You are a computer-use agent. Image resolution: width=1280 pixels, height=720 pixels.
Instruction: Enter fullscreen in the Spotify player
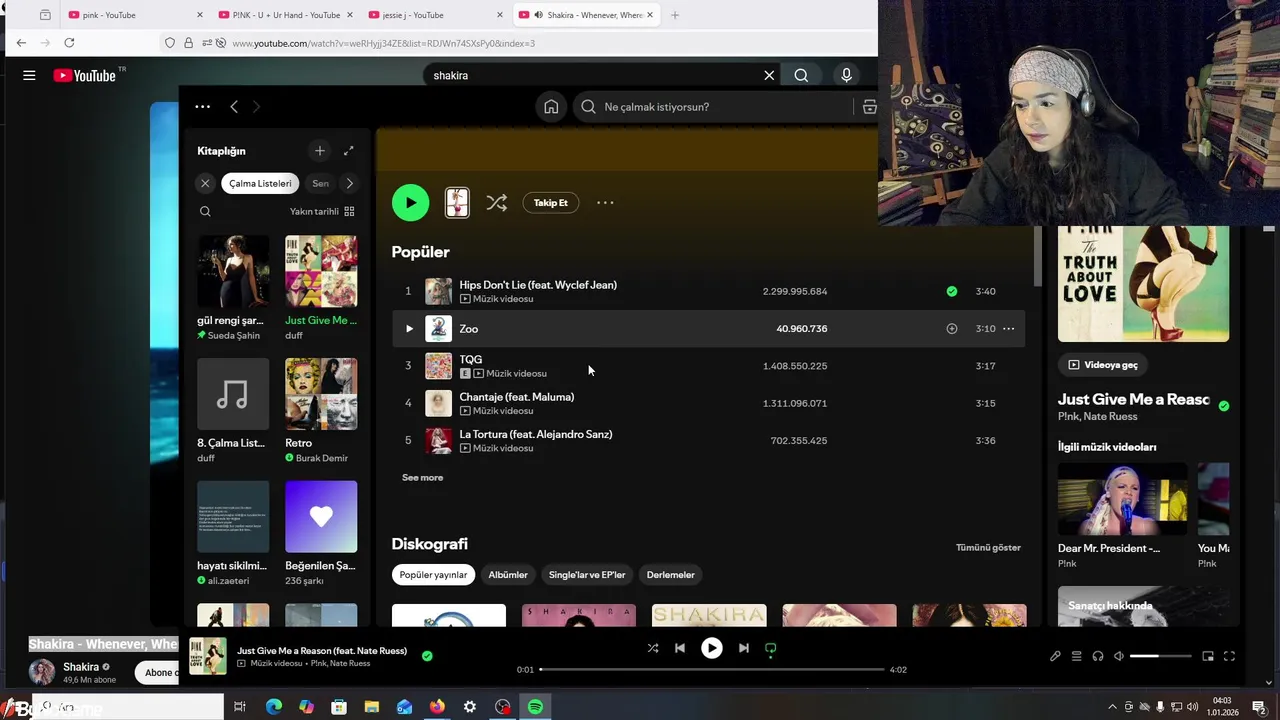1229,656
